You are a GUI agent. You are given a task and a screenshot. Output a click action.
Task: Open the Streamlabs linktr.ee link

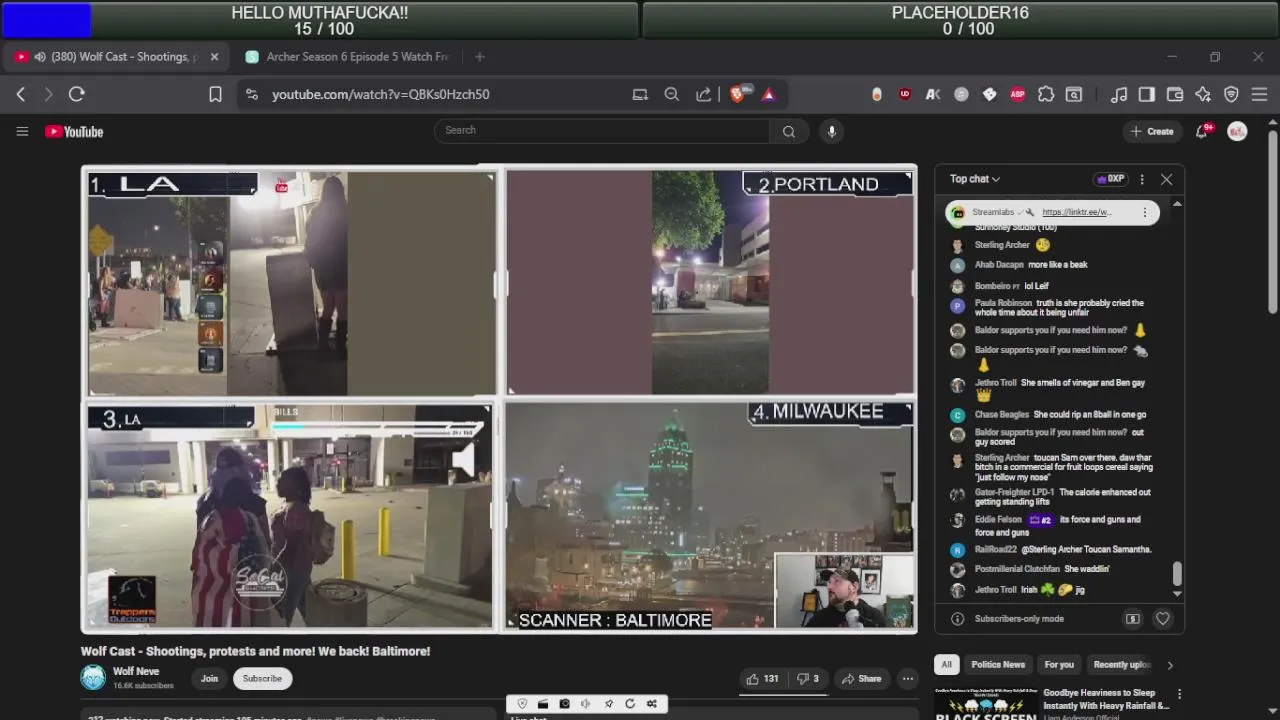tap(1076, 212)
